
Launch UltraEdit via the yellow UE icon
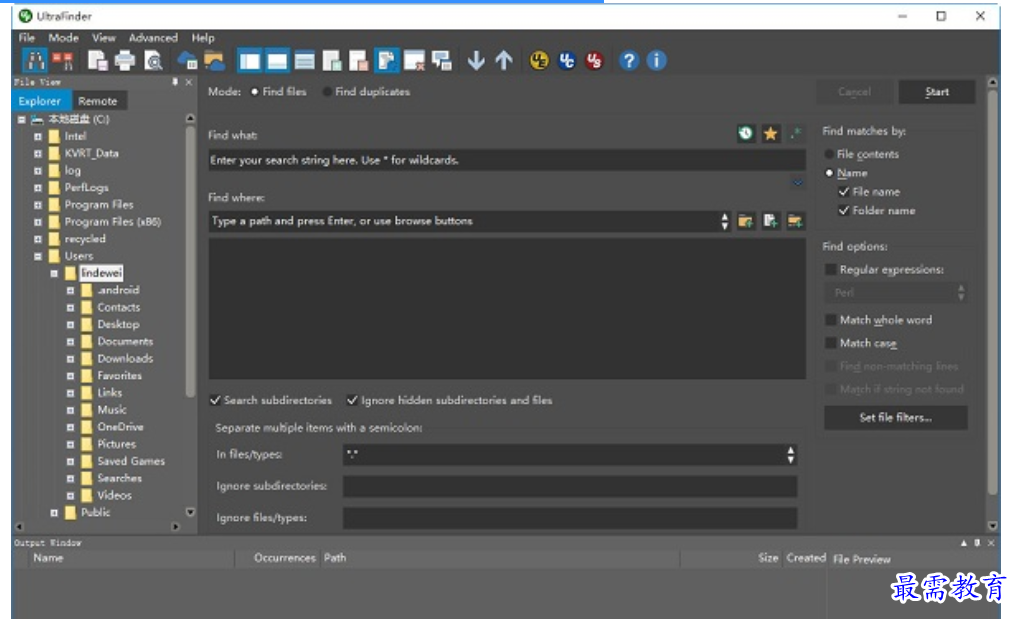tap(539, 61)
